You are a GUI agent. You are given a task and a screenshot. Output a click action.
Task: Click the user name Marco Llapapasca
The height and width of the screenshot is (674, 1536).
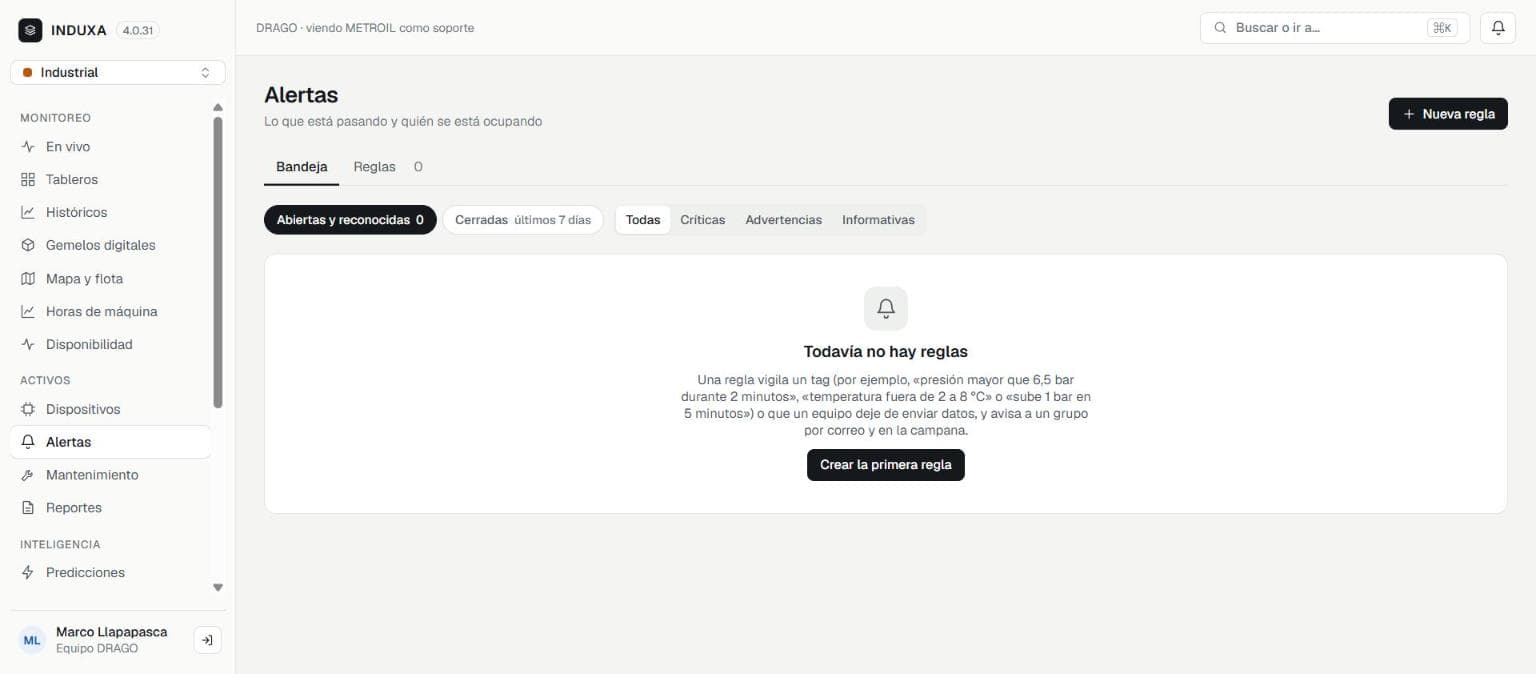(x=112, y=632)
